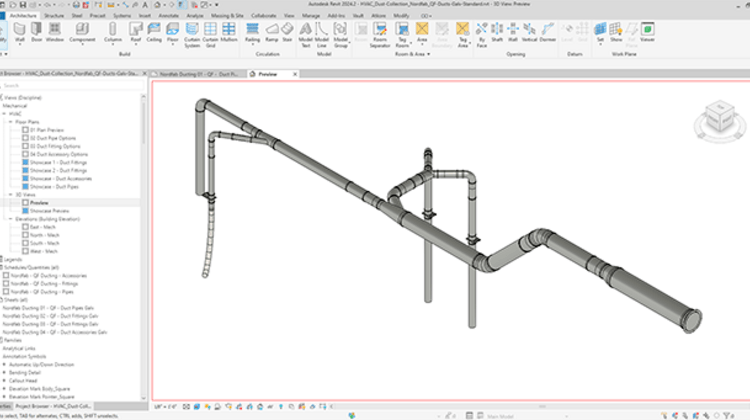
Task: Open the Showcase Preview 3D view
Action: click(x=49, y=211)
